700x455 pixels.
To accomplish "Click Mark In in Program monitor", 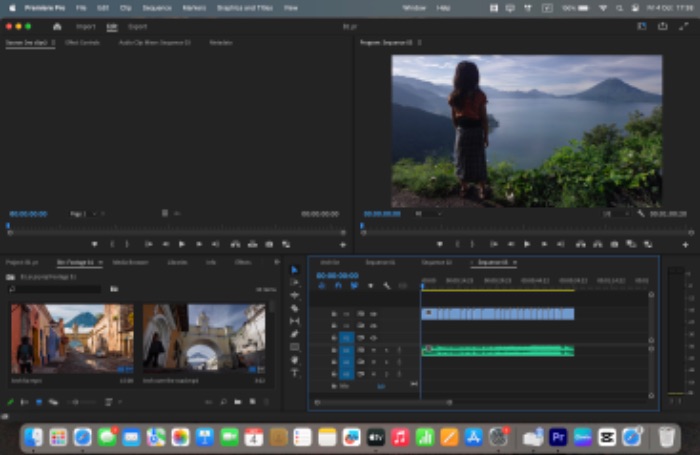I will point(457,244).
